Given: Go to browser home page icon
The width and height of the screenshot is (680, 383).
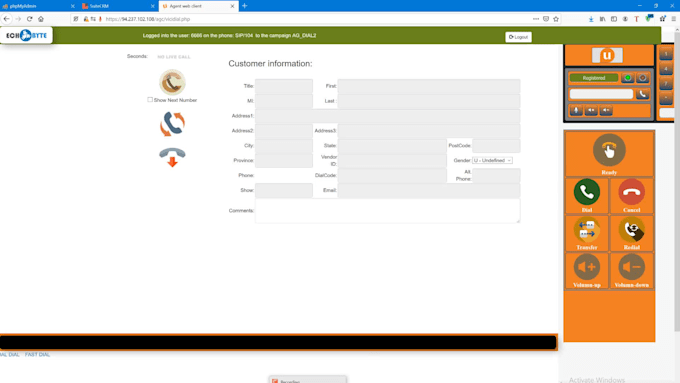Looking at the screenshot, I should [41, 19].
